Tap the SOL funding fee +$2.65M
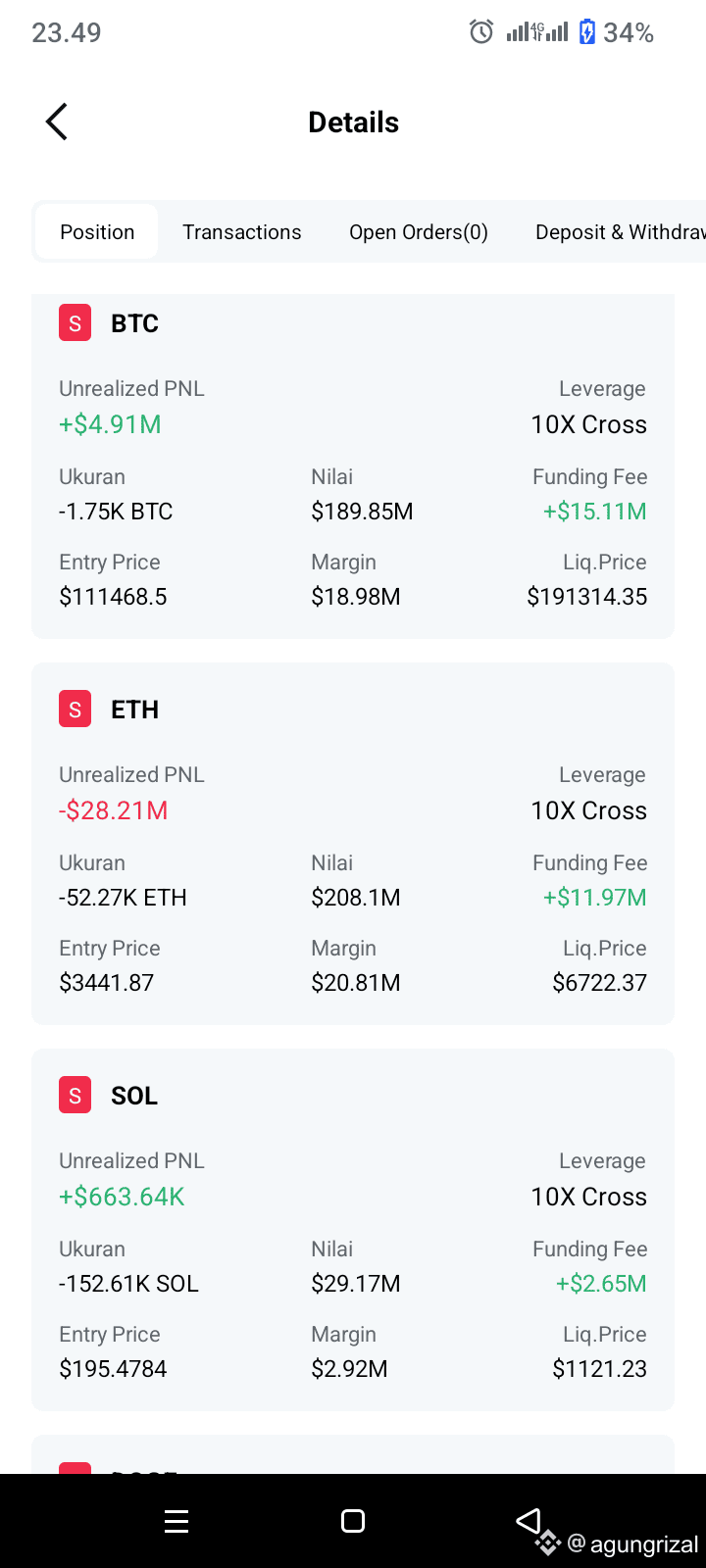 pos(601,1284)
